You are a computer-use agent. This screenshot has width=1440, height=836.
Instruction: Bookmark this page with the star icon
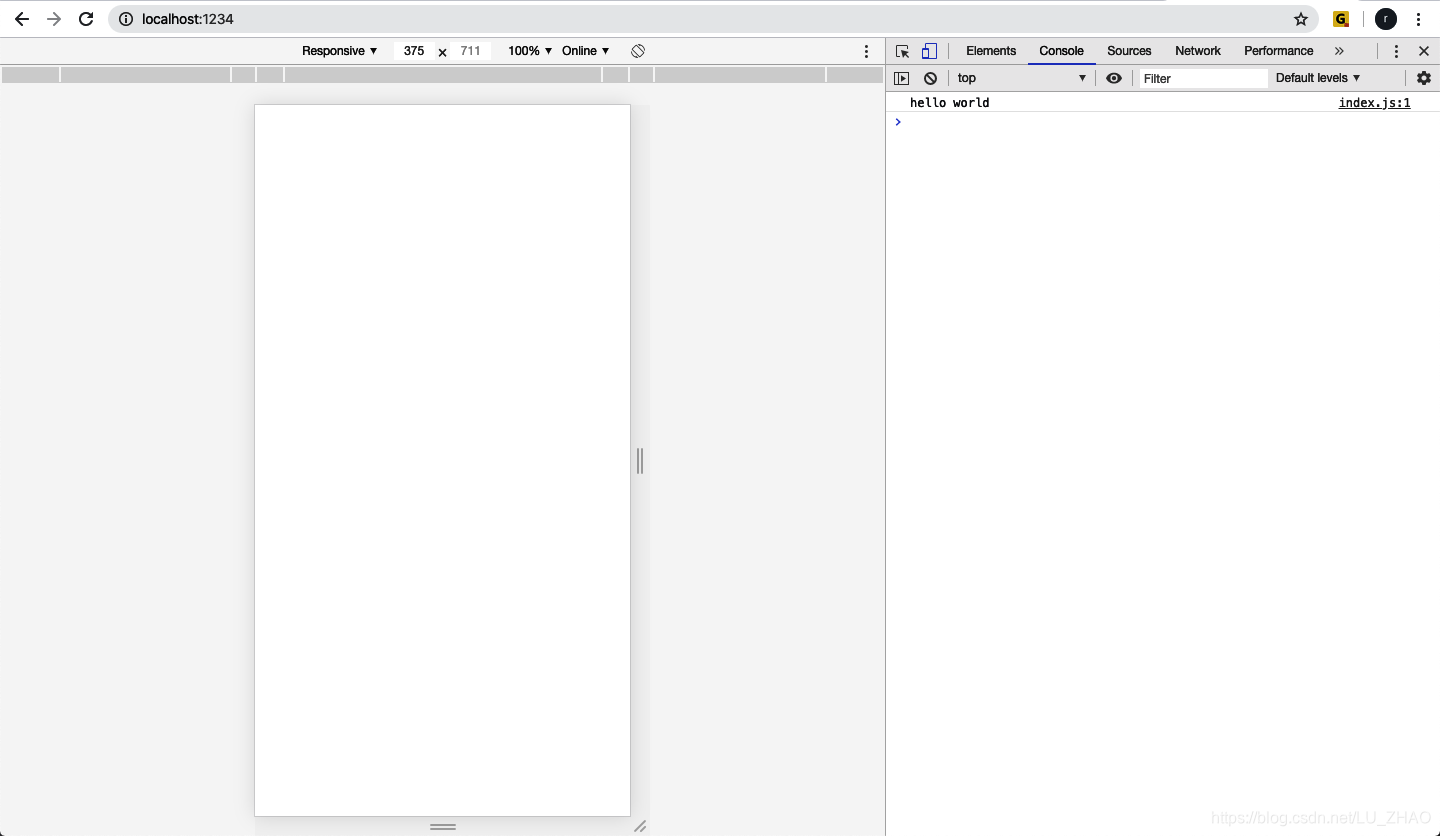[x=1301, y=19]
